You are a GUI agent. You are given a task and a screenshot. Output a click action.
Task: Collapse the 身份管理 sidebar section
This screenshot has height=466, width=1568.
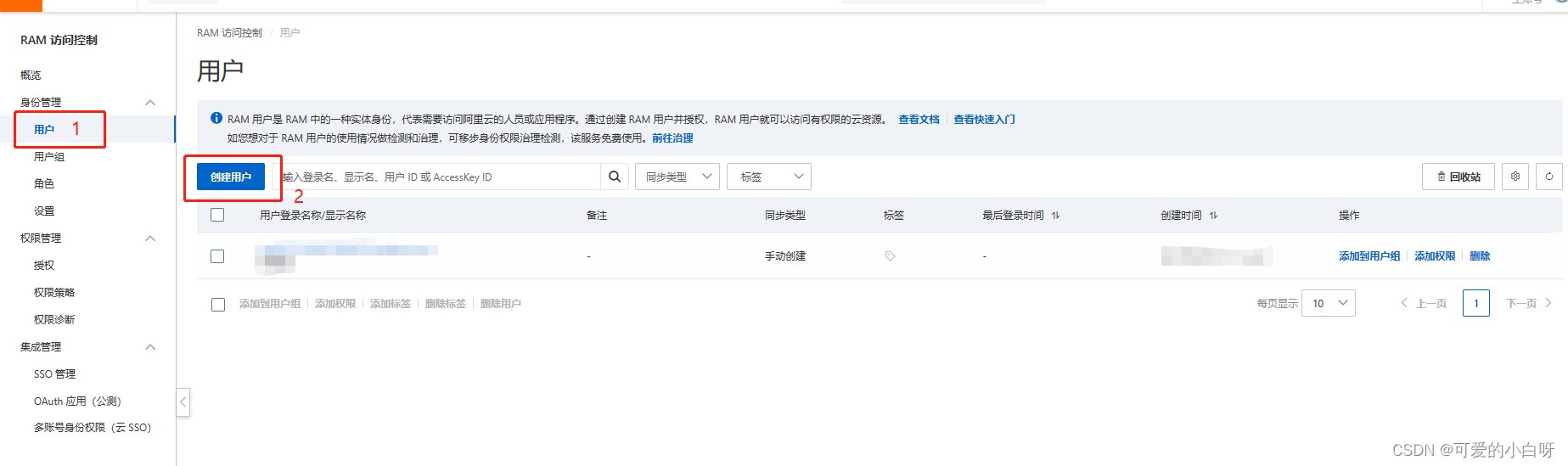[x=150, y=102]
